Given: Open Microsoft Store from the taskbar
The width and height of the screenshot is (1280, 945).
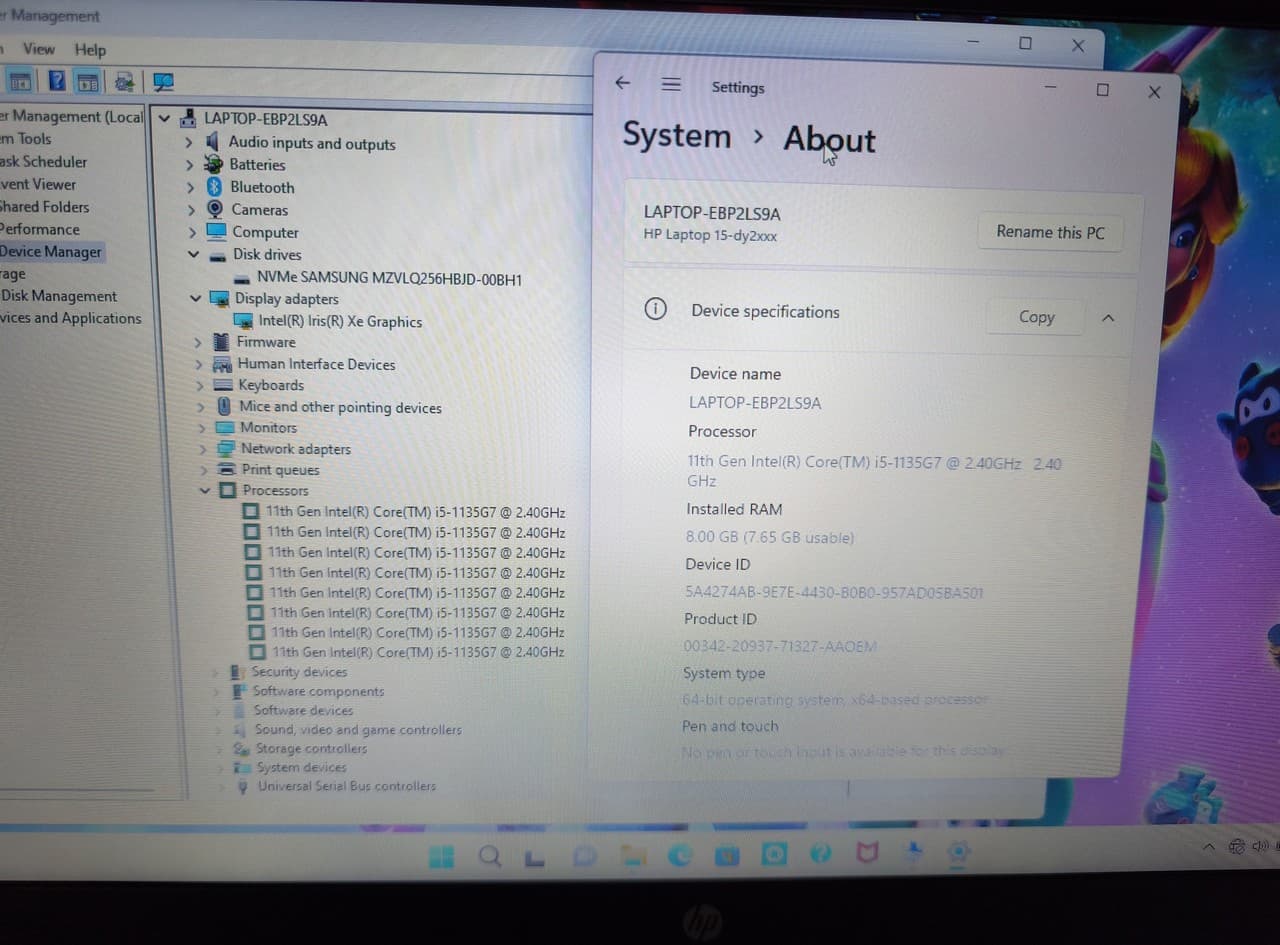Looking at the screenshot, I should pos(727,855).
